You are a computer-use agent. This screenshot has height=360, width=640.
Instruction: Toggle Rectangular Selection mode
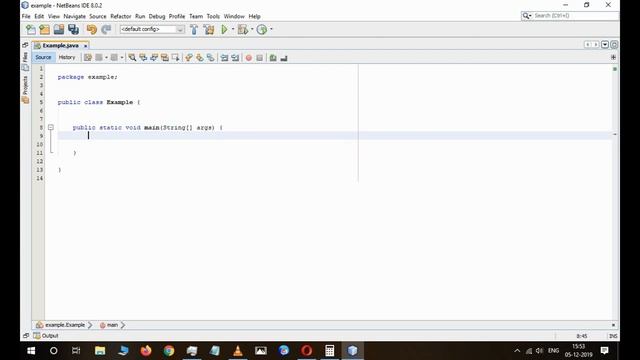coord(176,58)
